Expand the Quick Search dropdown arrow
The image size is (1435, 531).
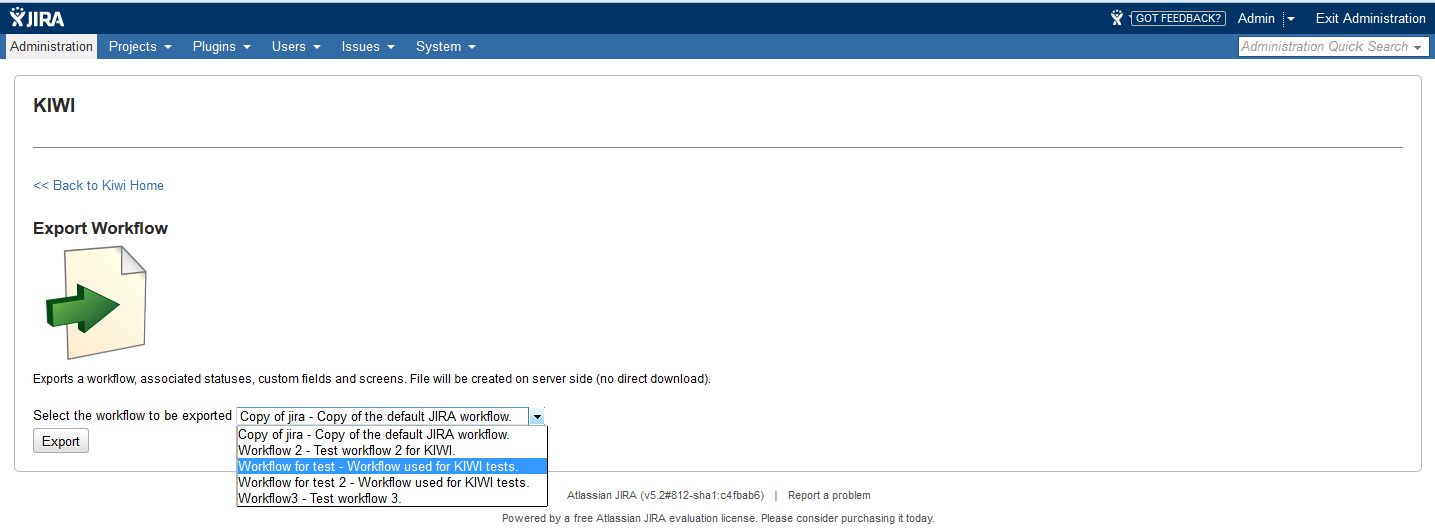click(1419, 47)
